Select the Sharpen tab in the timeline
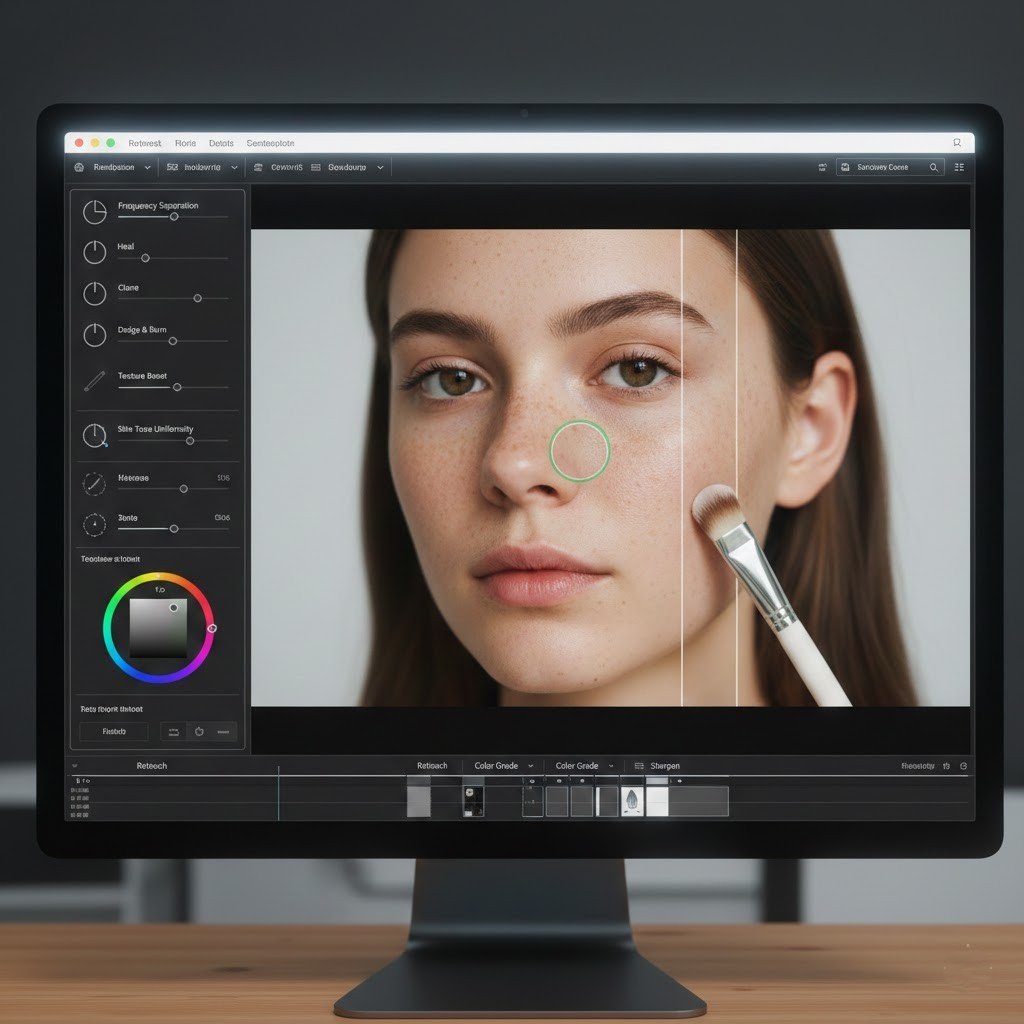Image resolution: width=1024 pixels, height=1024 pixels. 665,766
